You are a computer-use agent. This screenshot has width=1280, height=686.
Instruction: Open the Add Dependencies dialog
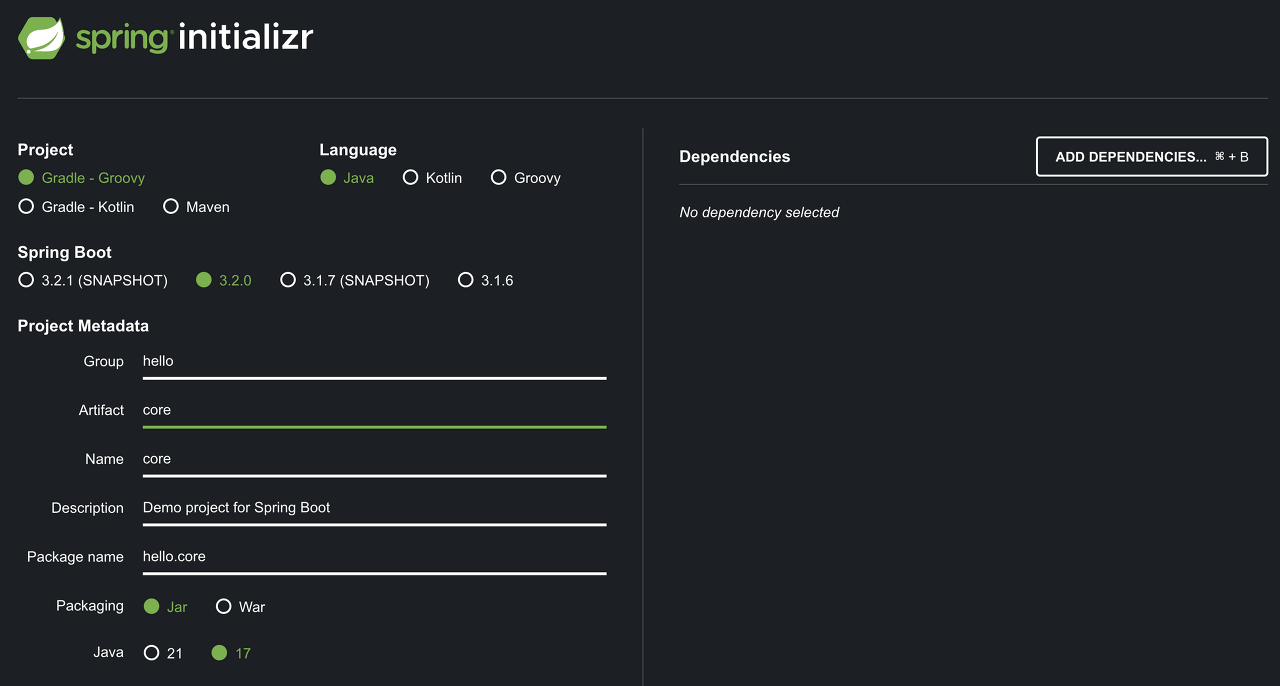click(1152, 157)
